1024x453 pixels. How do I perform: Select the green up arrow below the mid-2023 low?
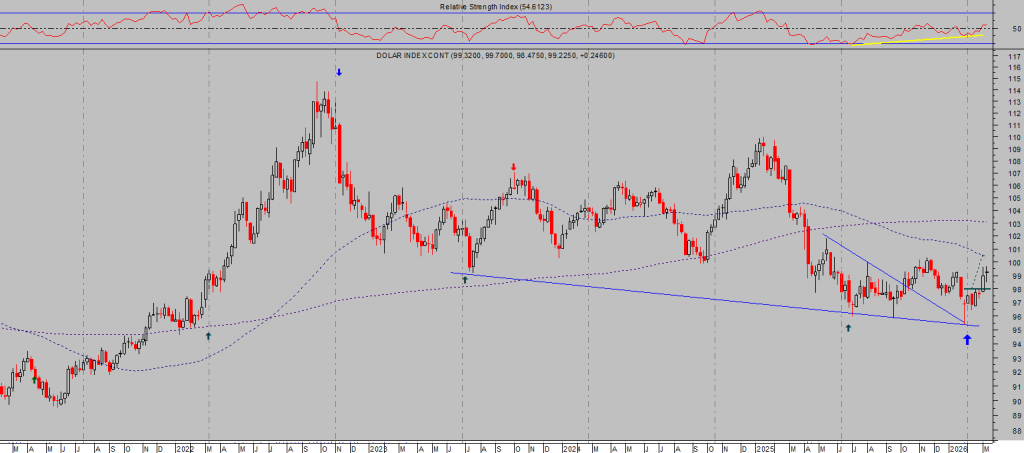pos(464,280)
